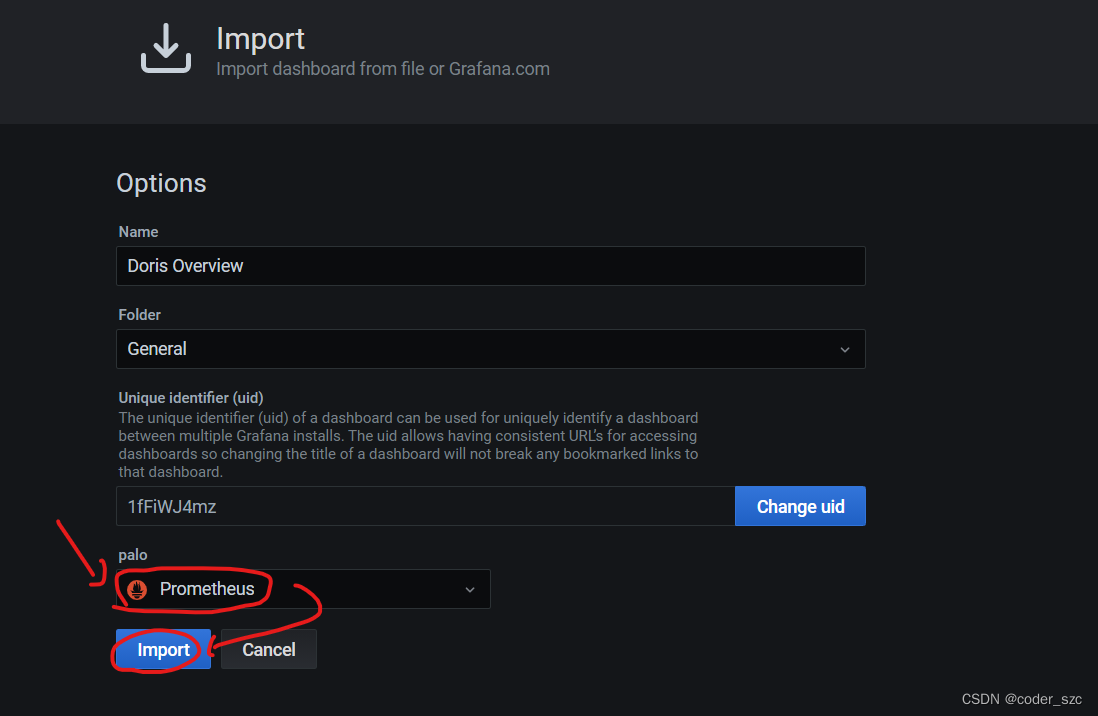1098x716 pixels.
Task: Click the Folder field label
Action: 139,315
